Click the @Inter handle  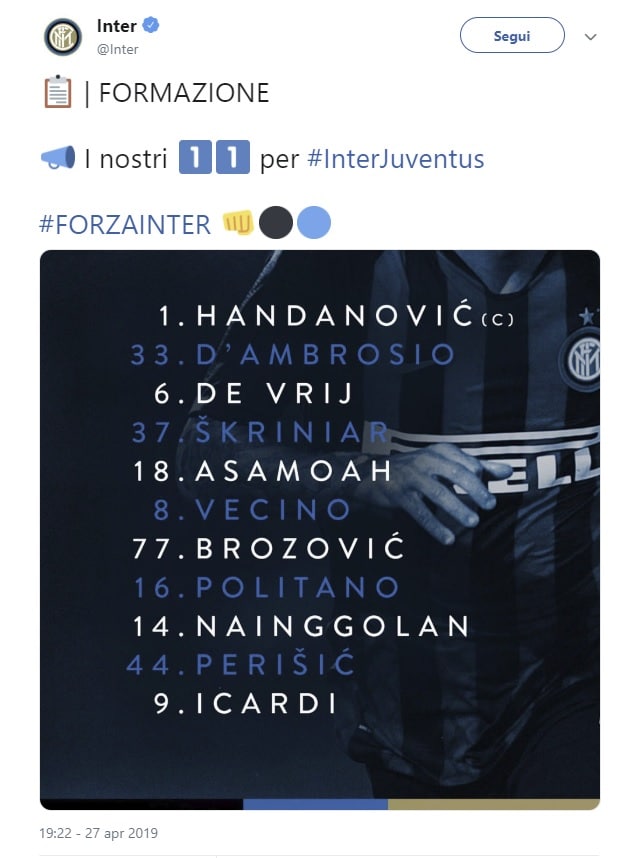[x=118, y=49]
